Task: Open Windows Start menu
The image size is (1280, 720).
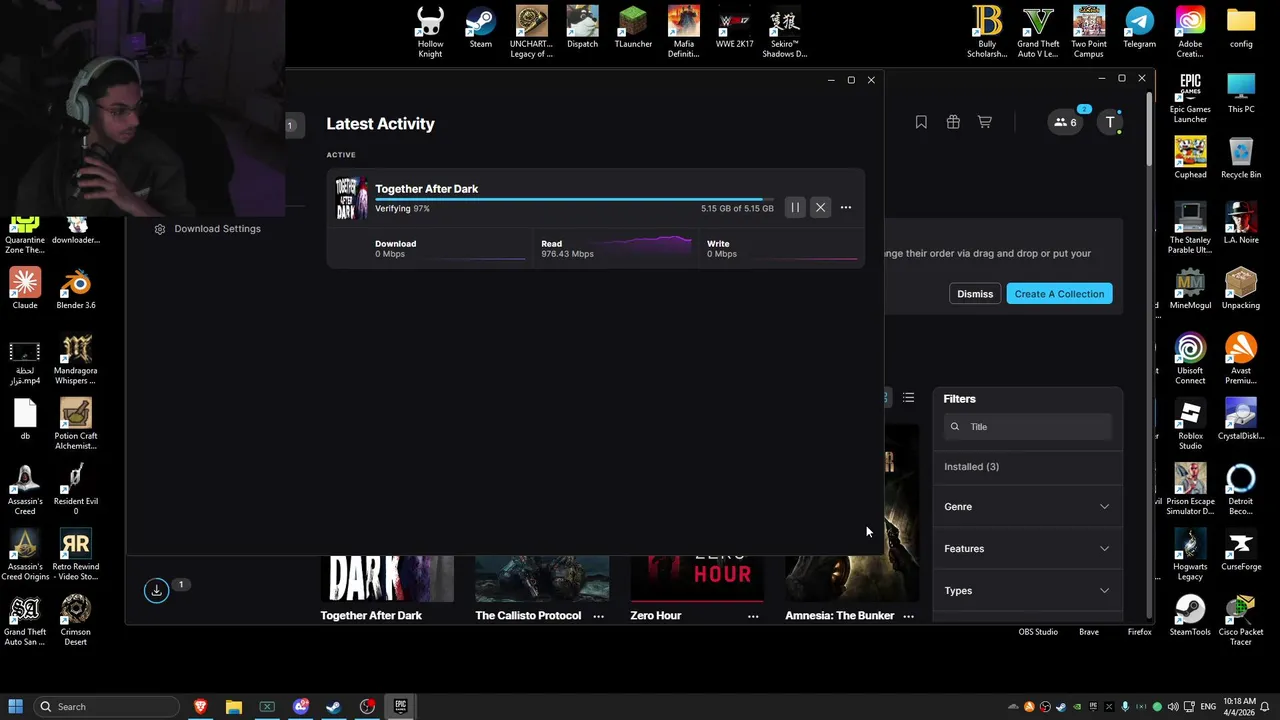Action: [15, 707]
